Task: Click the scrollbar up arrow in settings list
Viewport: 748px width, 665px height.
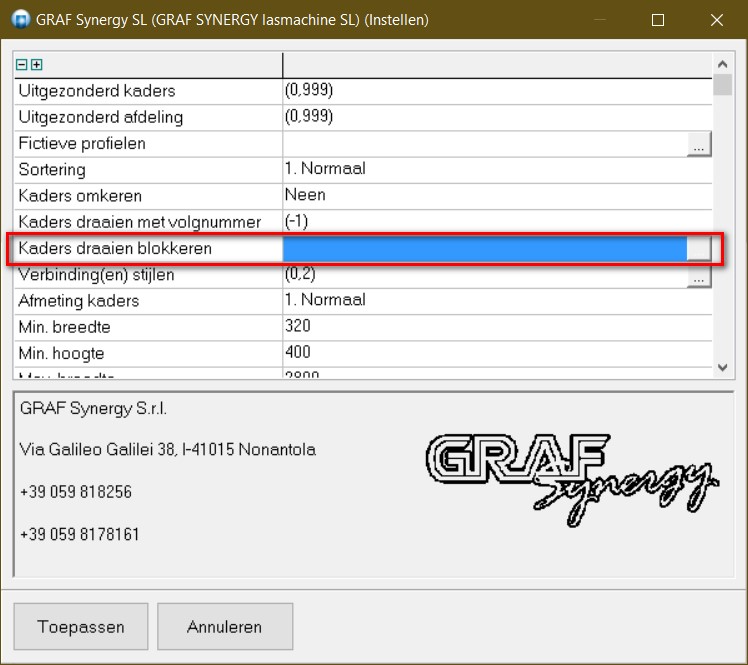Action: click(723, 64)
